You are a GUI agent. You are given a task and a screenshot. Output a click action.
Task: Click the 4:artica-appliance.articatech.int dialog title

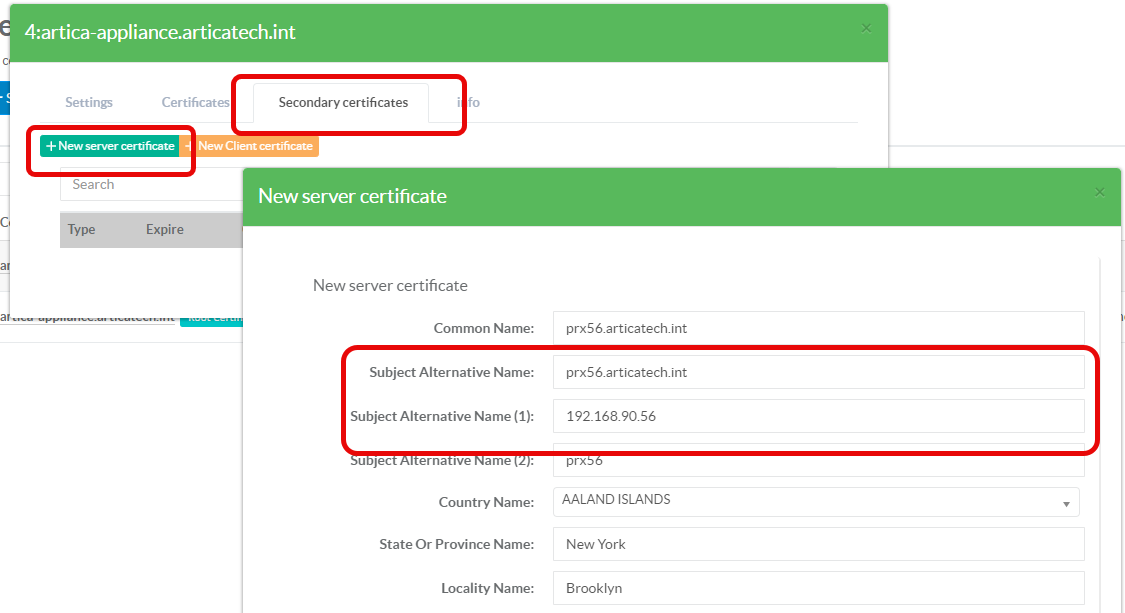(160, 32)
